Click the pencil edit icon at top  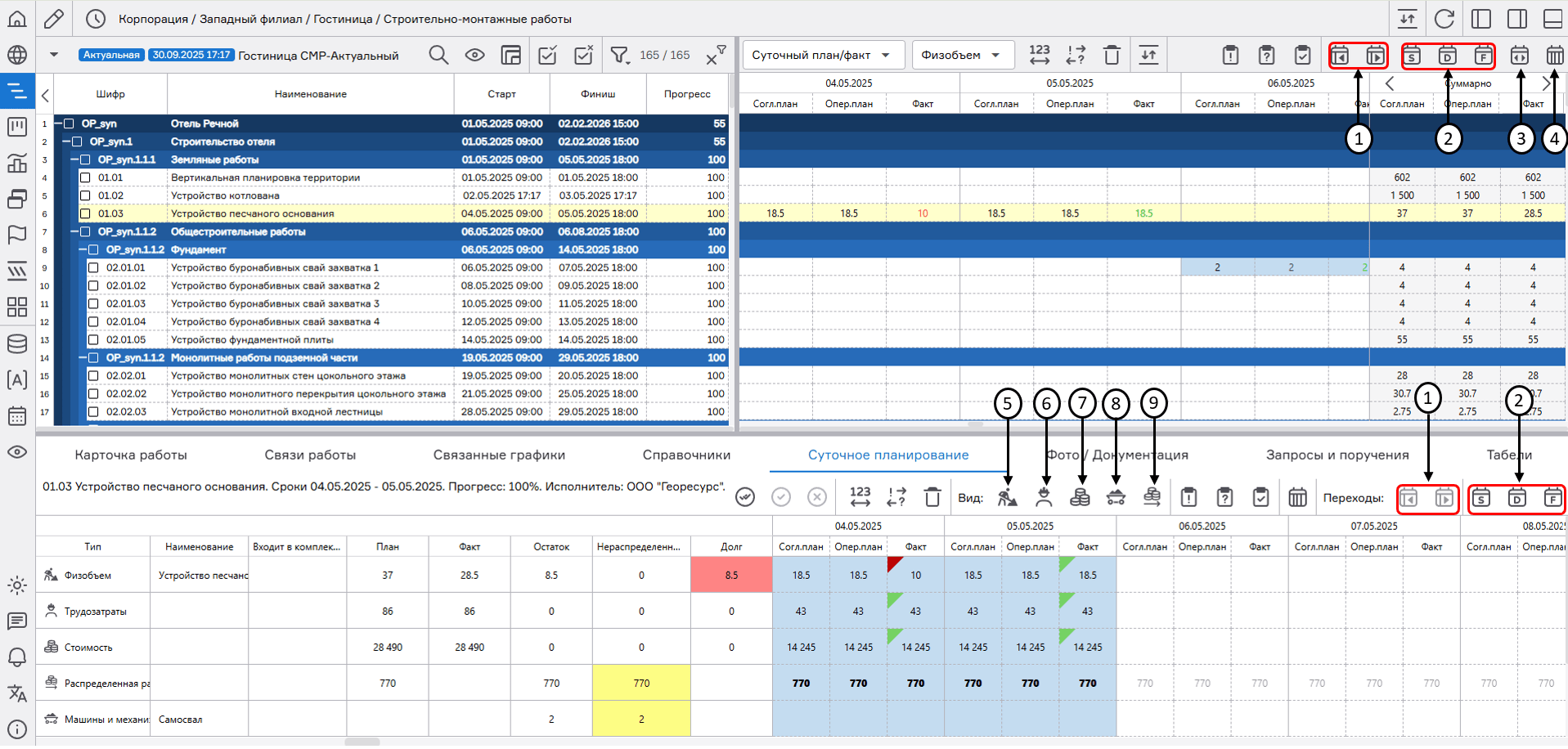coord(54,18)
